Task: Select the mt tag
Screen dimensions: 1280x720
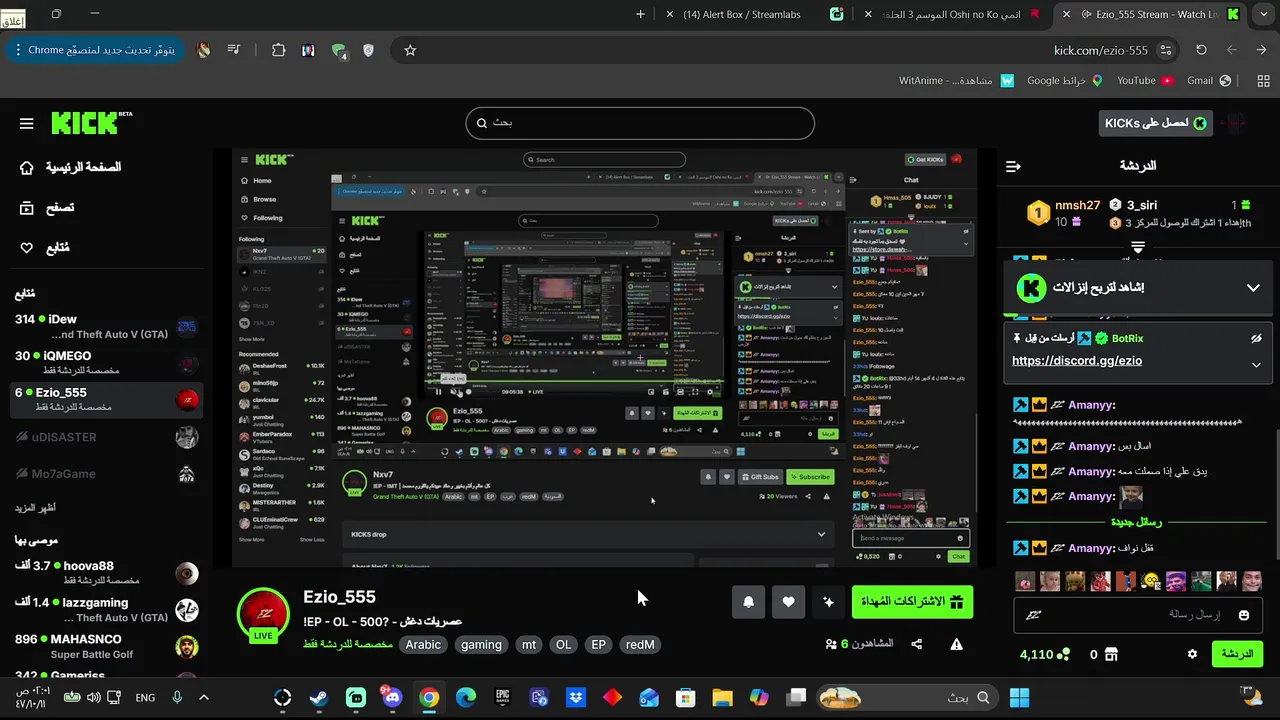Action: tap(529, 645)
